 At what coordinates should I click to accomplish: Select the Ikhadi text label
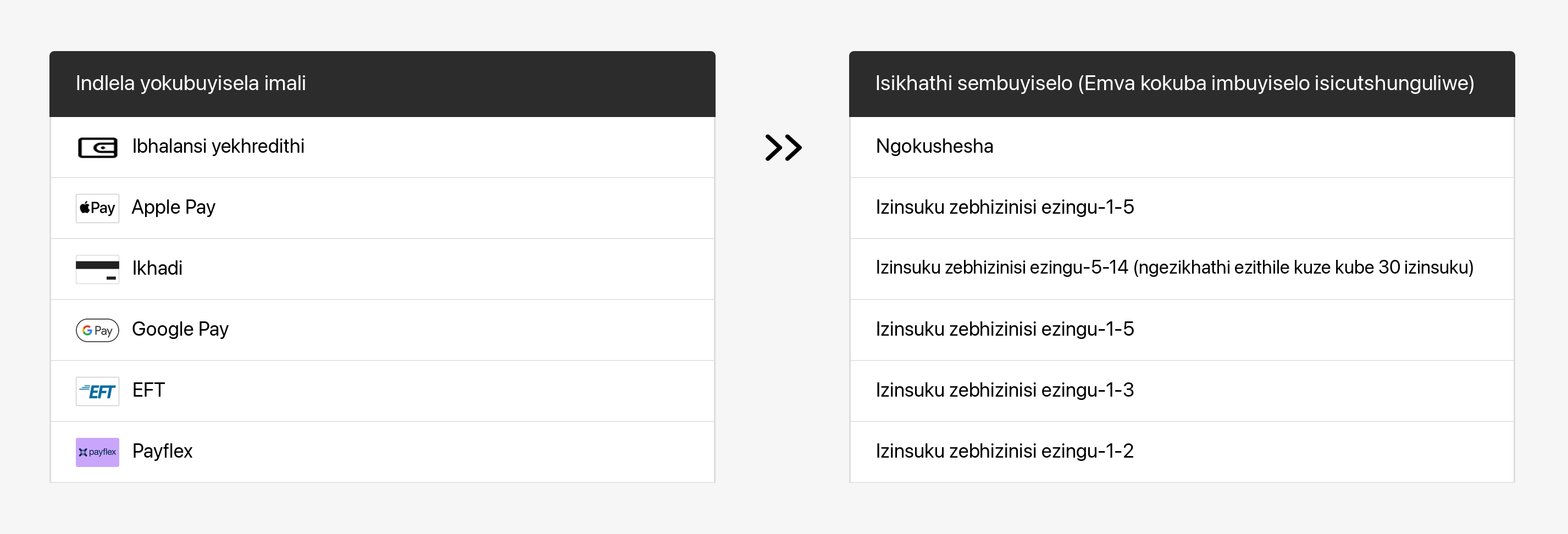tap(157, 268)
